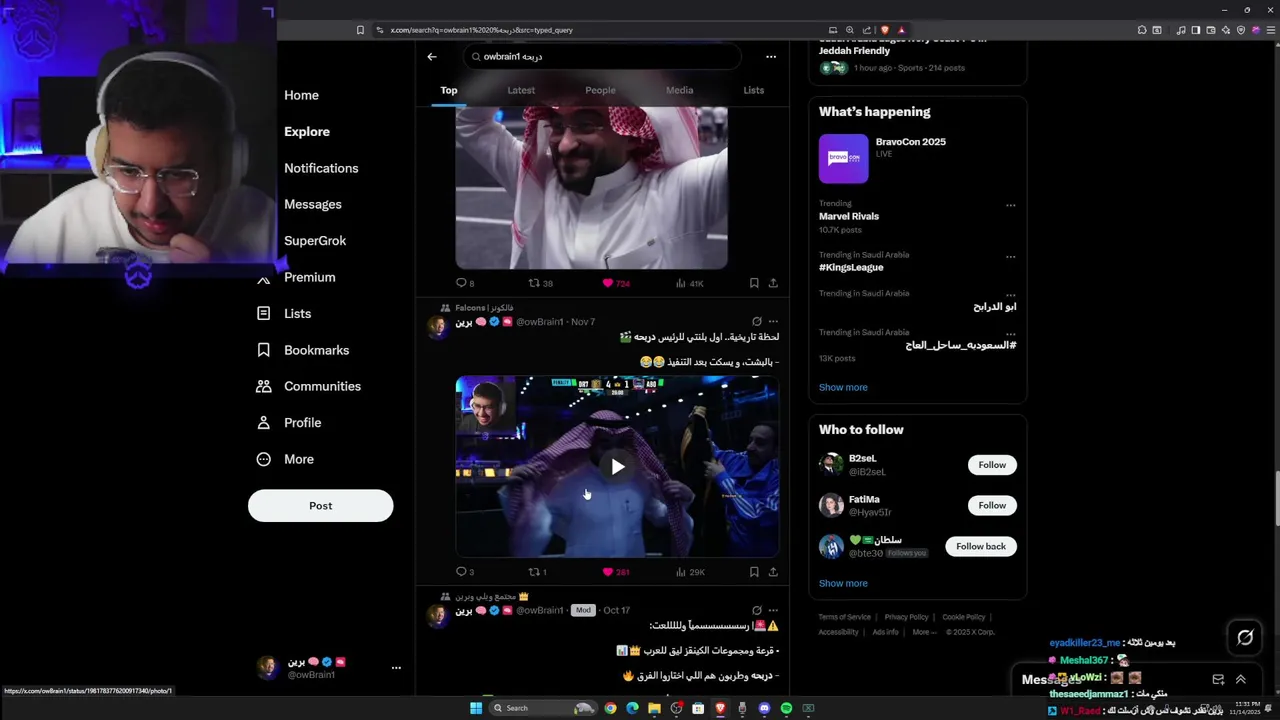Click the Post button
The height and width of the screenshot is (720, 1280).
pyautogui.click(x=320, y=505)
